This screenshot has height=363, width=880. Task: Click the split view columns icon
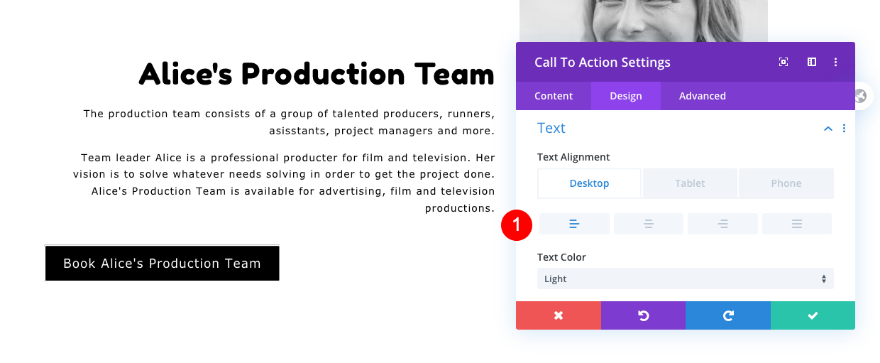[x=812, y=62]
